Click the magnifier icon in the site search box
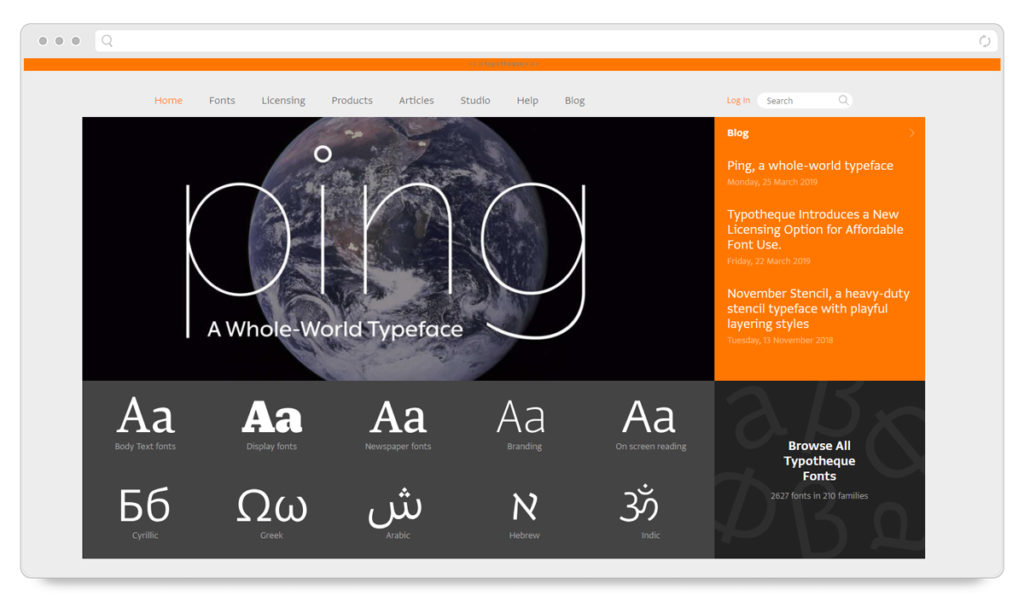Viewport: 1024px width, 602px height. pyautogui.click(x=843, y=100)
